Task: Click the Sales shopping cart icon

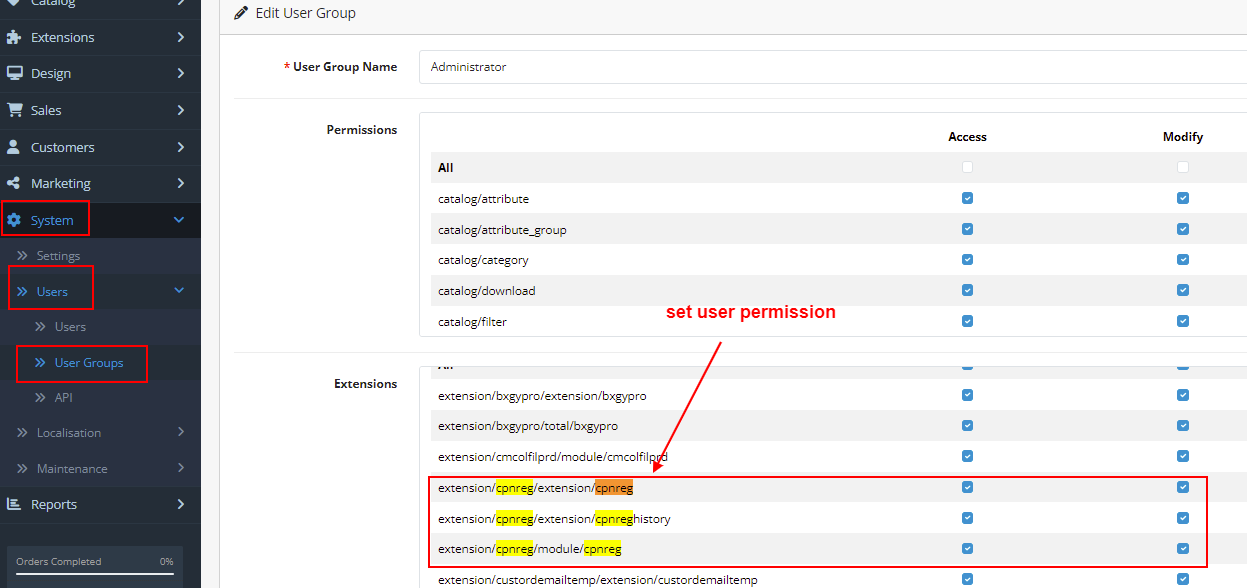Action: pyautogui.click(x=14, y=110)
